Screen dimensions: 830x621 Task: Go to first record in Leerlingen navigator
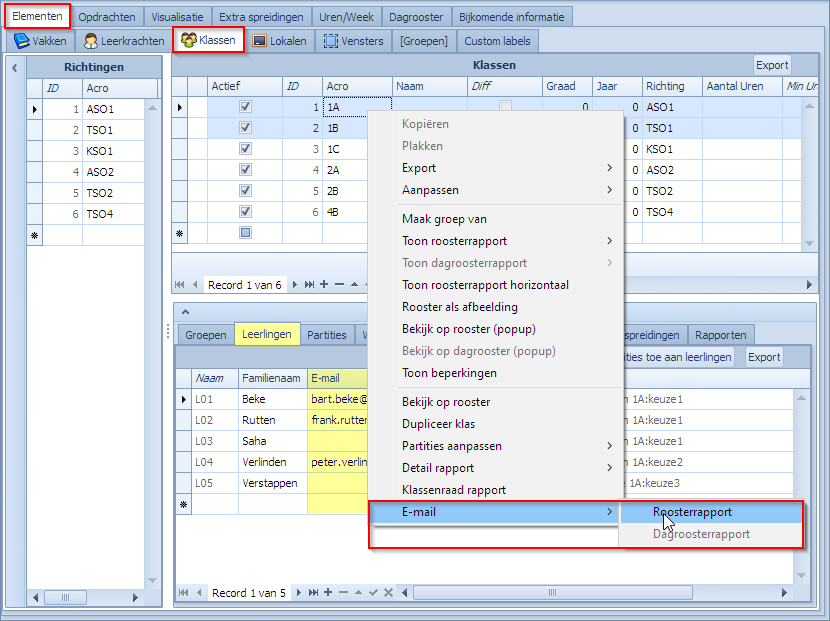coord(183,592)
